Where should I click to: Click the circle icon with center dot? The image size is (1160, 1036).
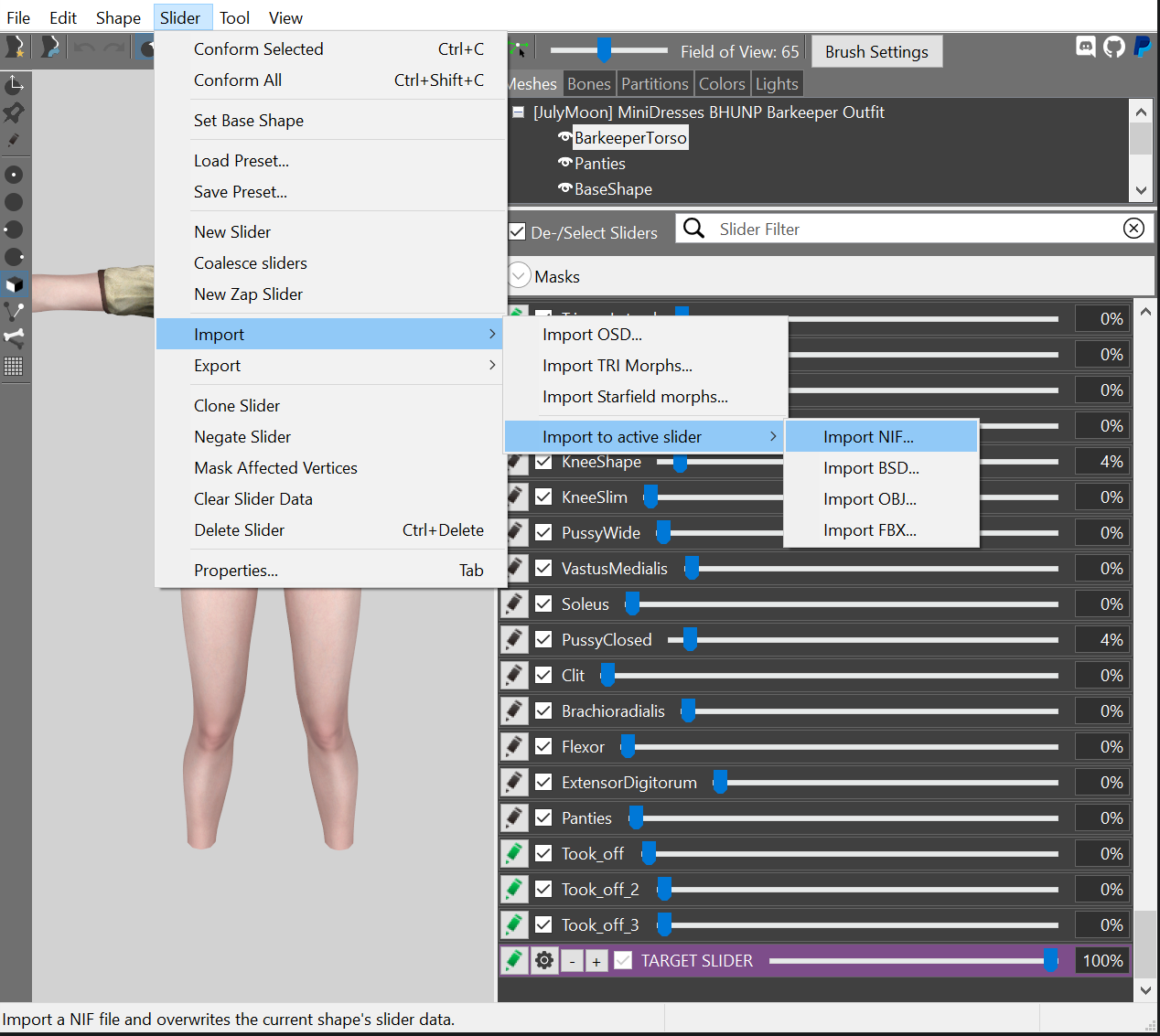click(x=15, y=174)
